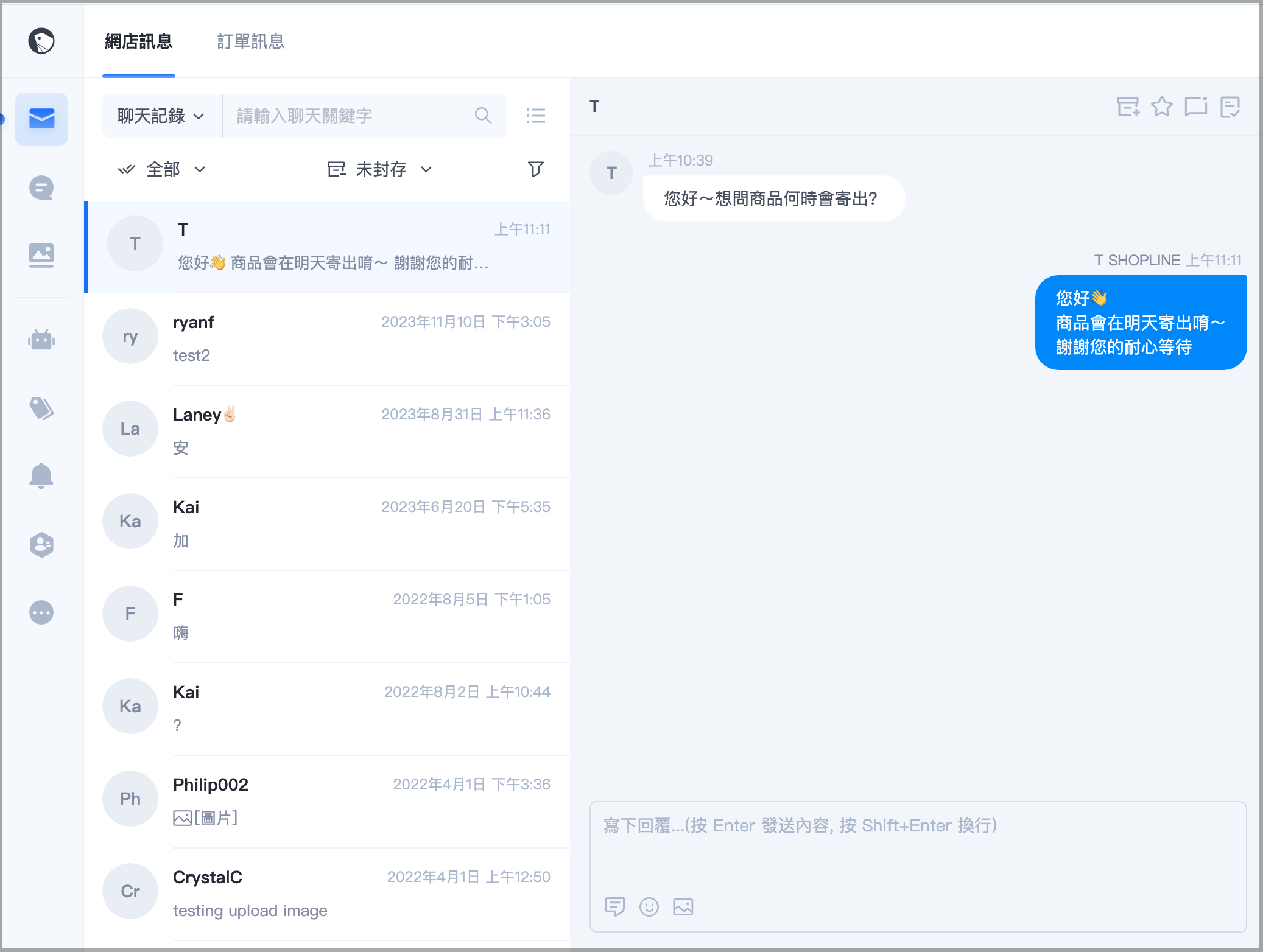Open the chat bubble icon in the sidebar
The image size is (1263, 952).
click(x=41, y=187)
